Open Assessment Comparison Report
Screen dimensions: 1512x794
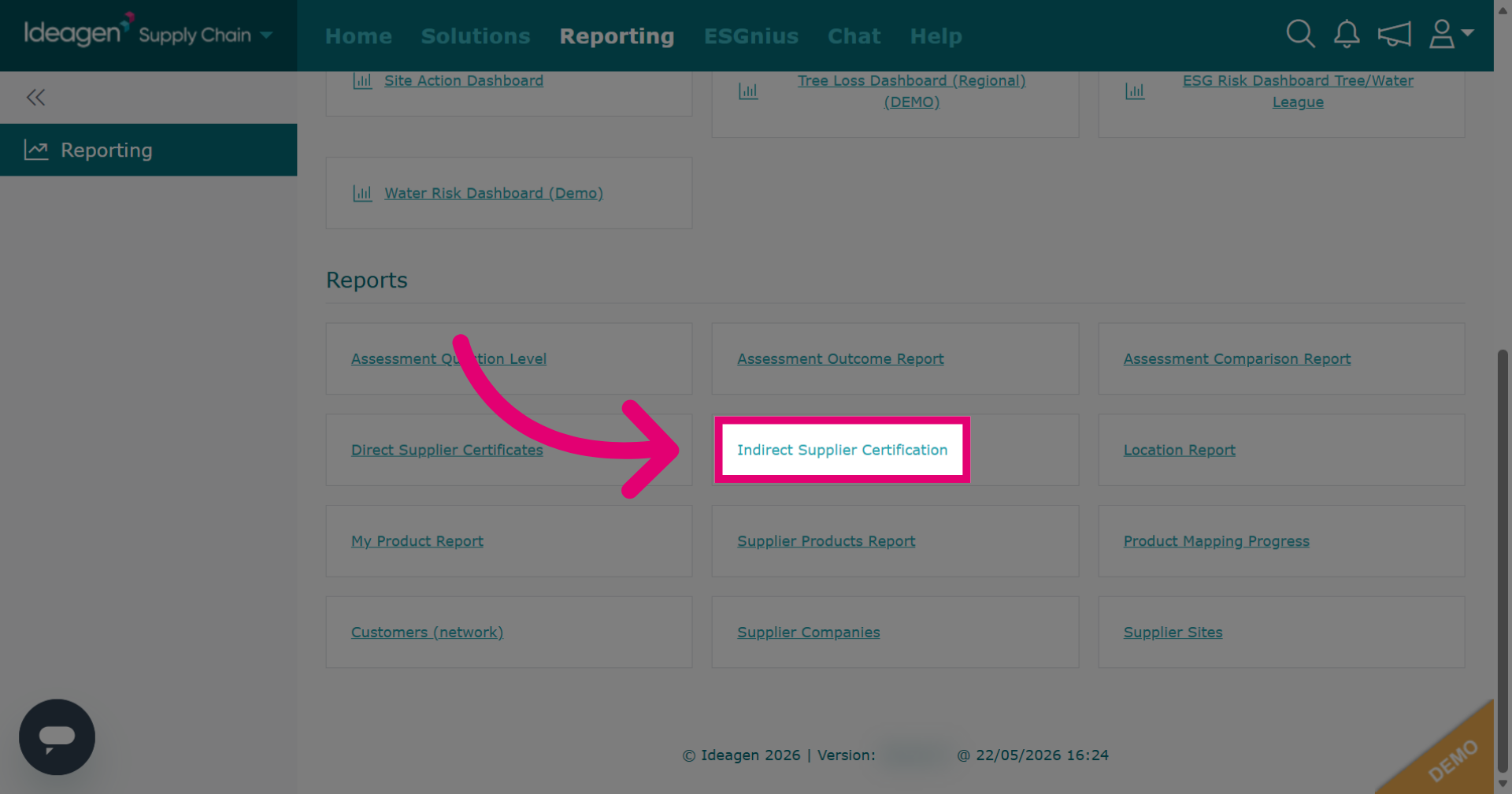tap(1237, 358)
